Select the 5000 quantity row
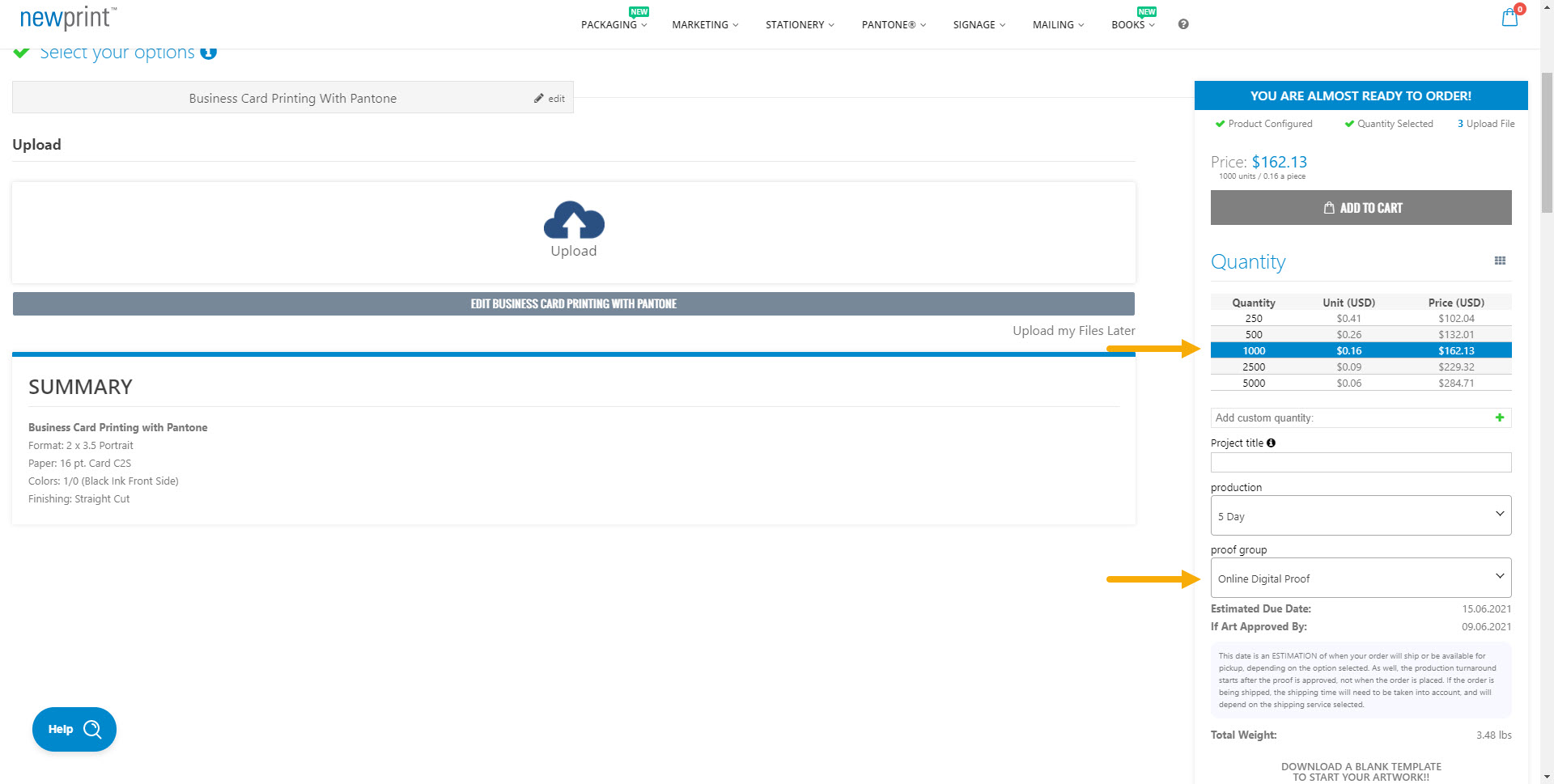The width and height of the screenshot is (1554, 784). click(1361, 383)
